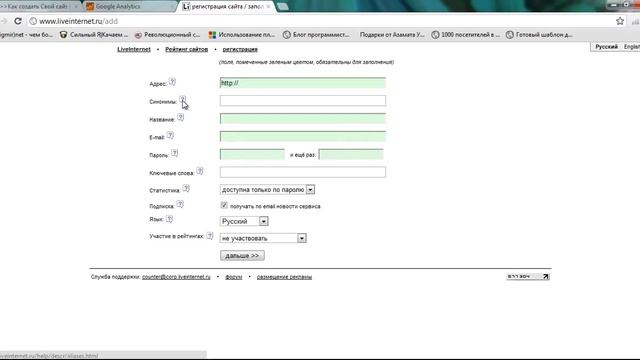Image resolution: width=640 pixels, height=360 pixels.
Task: Click the help icon next to Ключевые слова
Action: coord(200,171)
